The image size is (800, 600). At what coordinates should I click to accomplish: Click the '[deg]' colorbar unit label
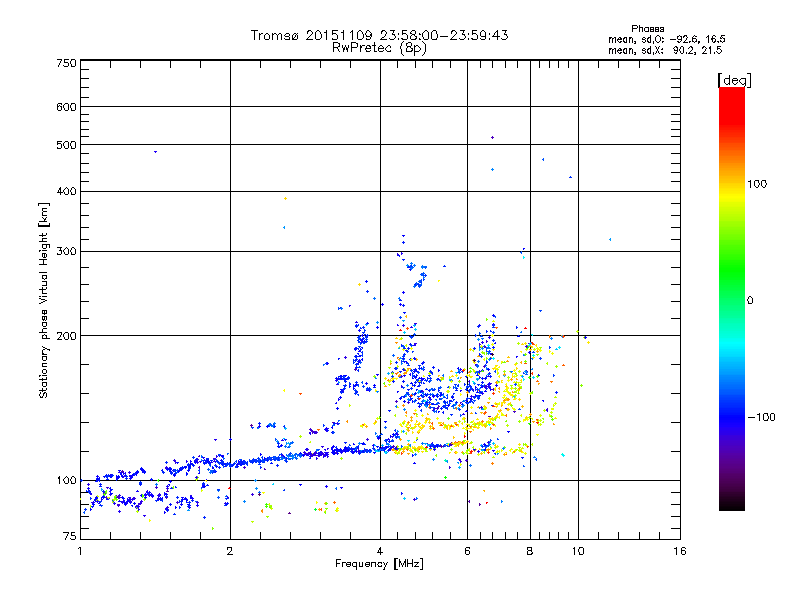(734, 80)
